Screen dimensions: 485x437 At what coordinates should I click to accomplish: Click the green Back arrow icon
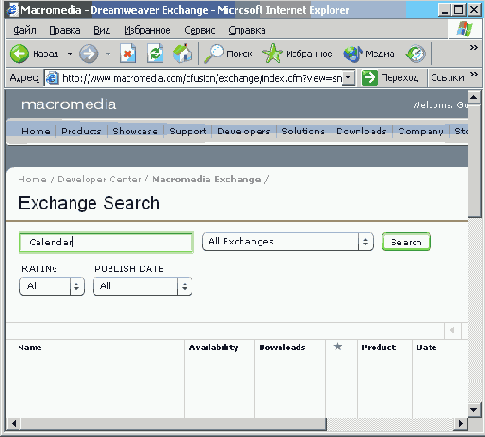19,53
